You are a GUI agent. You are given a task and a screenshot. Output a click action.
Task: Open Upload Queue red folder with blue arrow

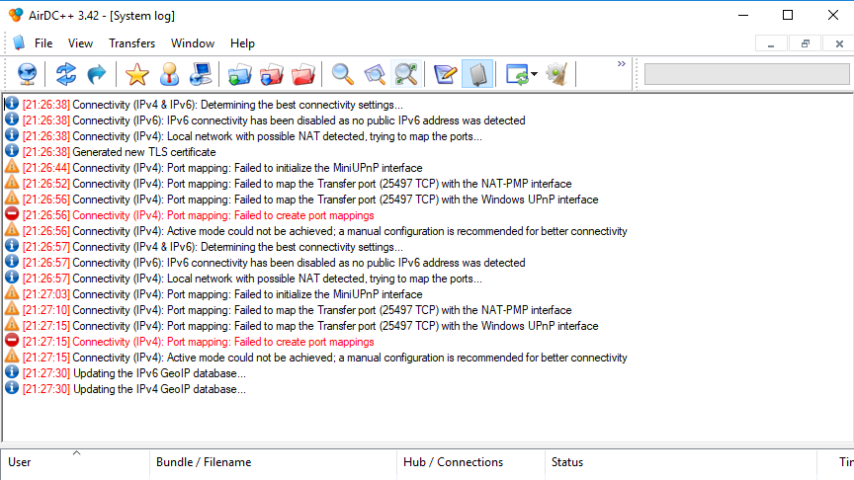(x=271, y=75)
